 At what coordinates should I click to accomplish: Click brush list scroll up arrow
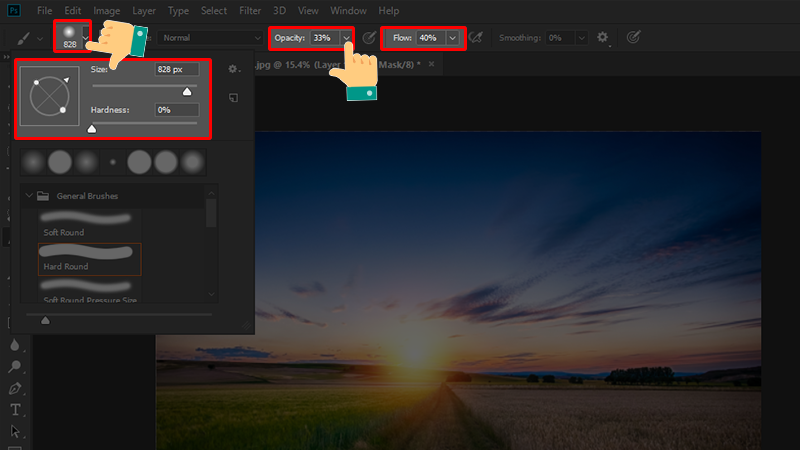(211, 193)
